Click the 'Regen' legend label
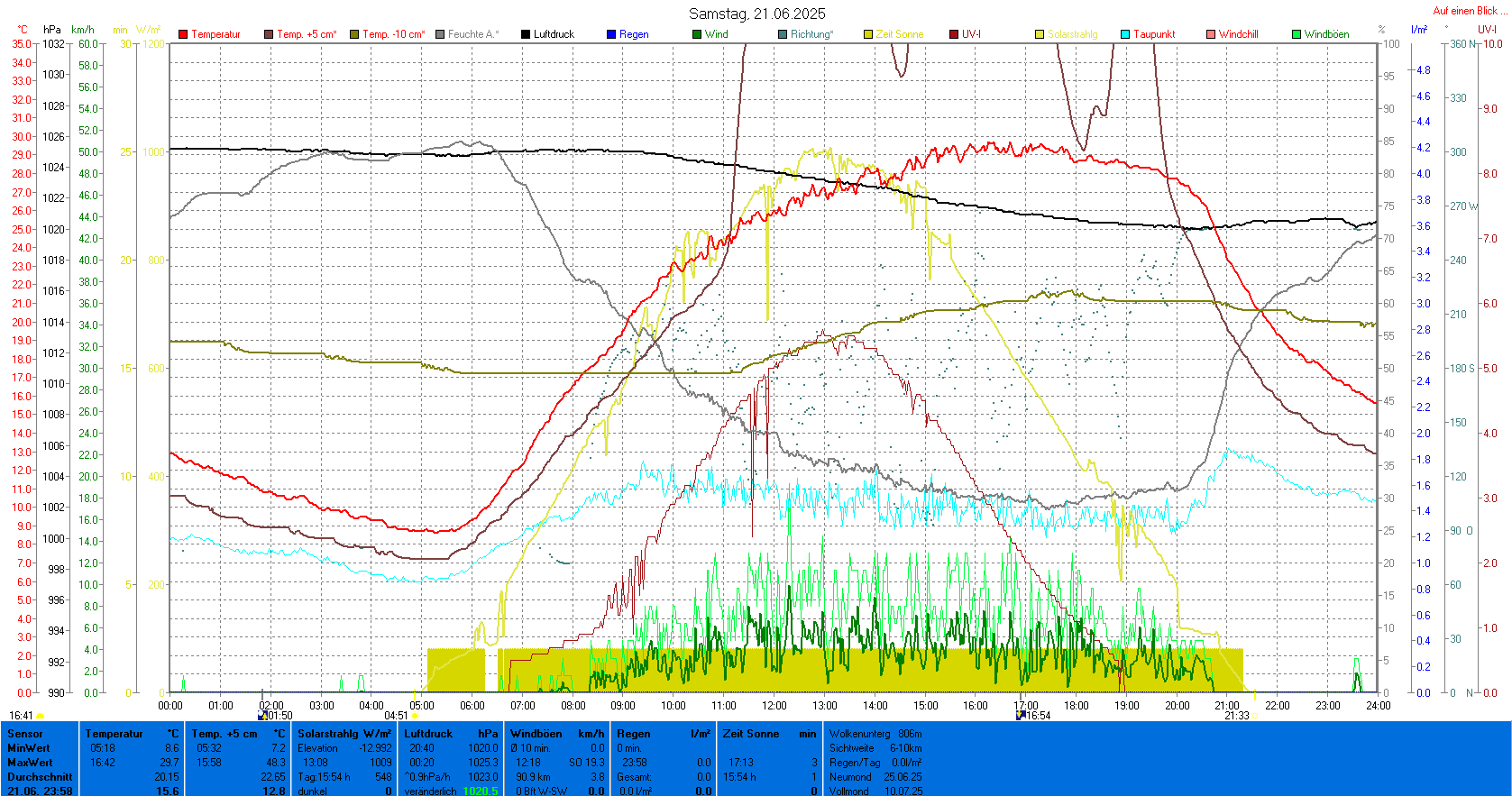1512x796 pixels. (634, 34)
